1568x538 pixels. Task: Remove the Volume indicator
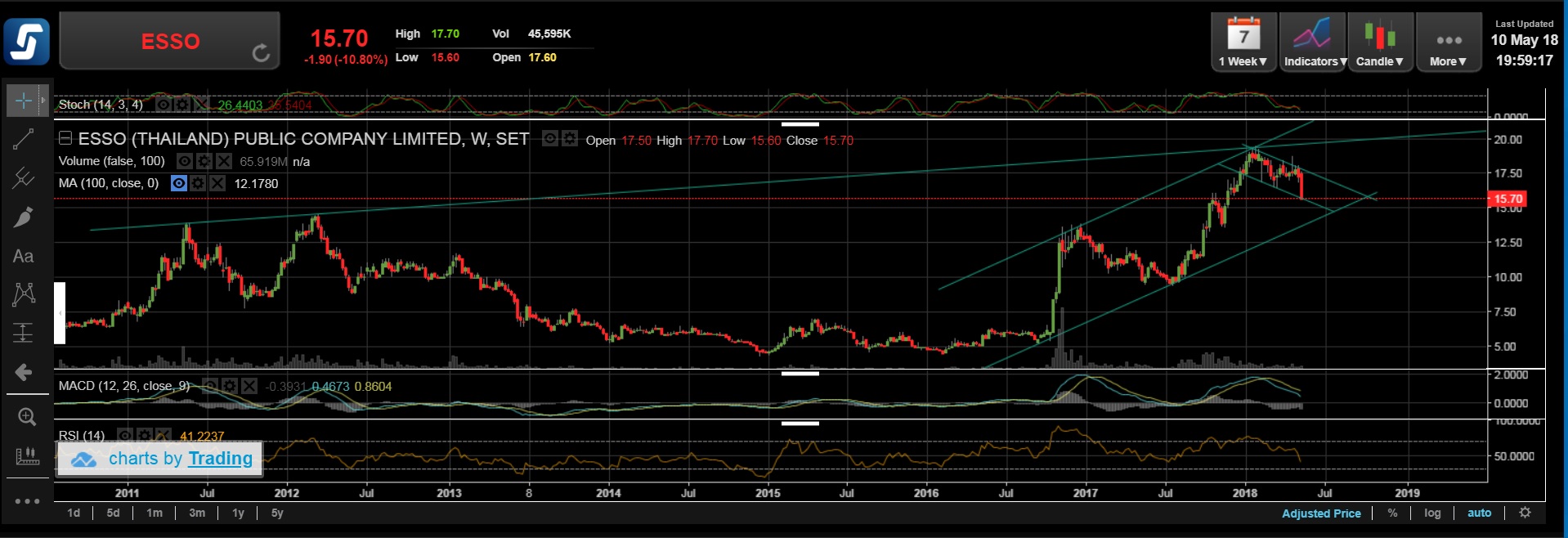click(224, 161)
